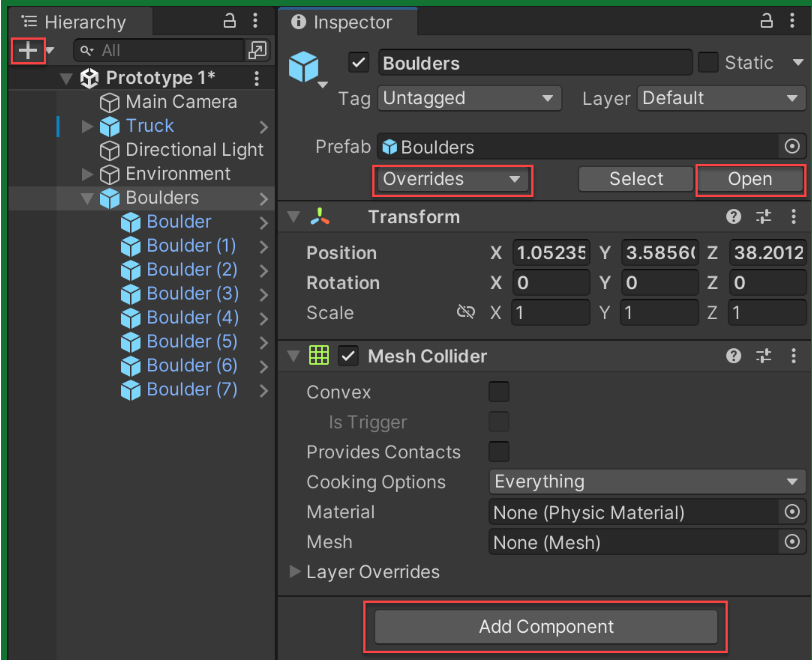Click the Scale constrain proportions link icon
Viewport: 812px width, 660px height.
pyautogui.click(x=465, y=313)
